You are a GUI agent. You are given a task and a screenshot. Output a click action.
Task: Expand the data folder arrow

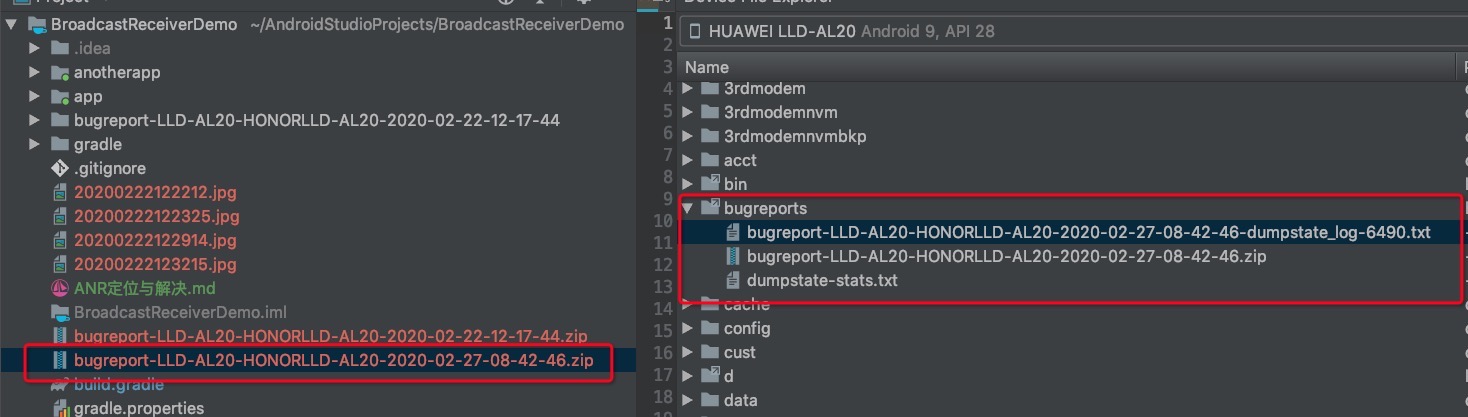(x=687, y=400)
